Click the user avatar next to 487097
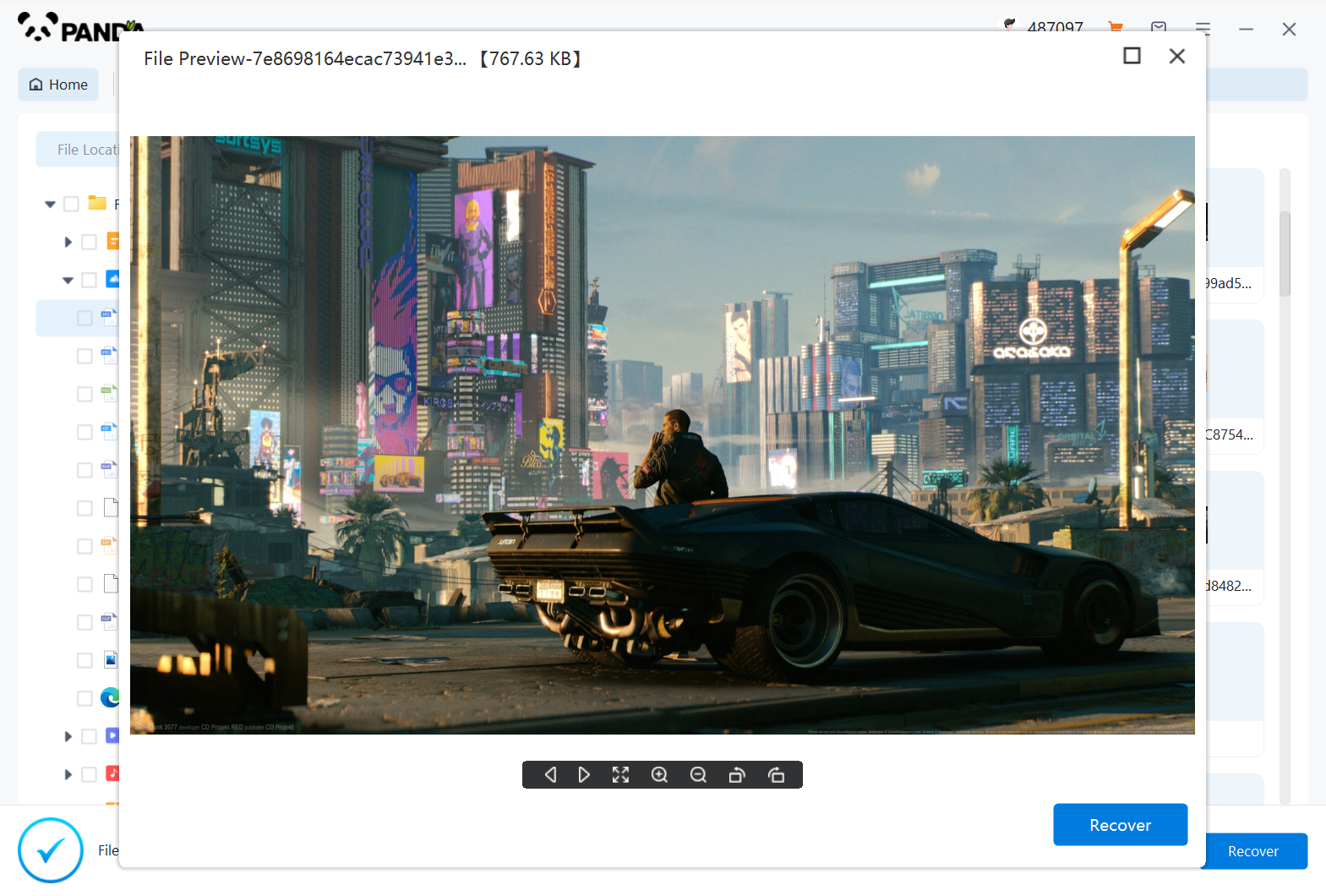The width and height of the screenshot is (1326, 896). (1009, 25)
